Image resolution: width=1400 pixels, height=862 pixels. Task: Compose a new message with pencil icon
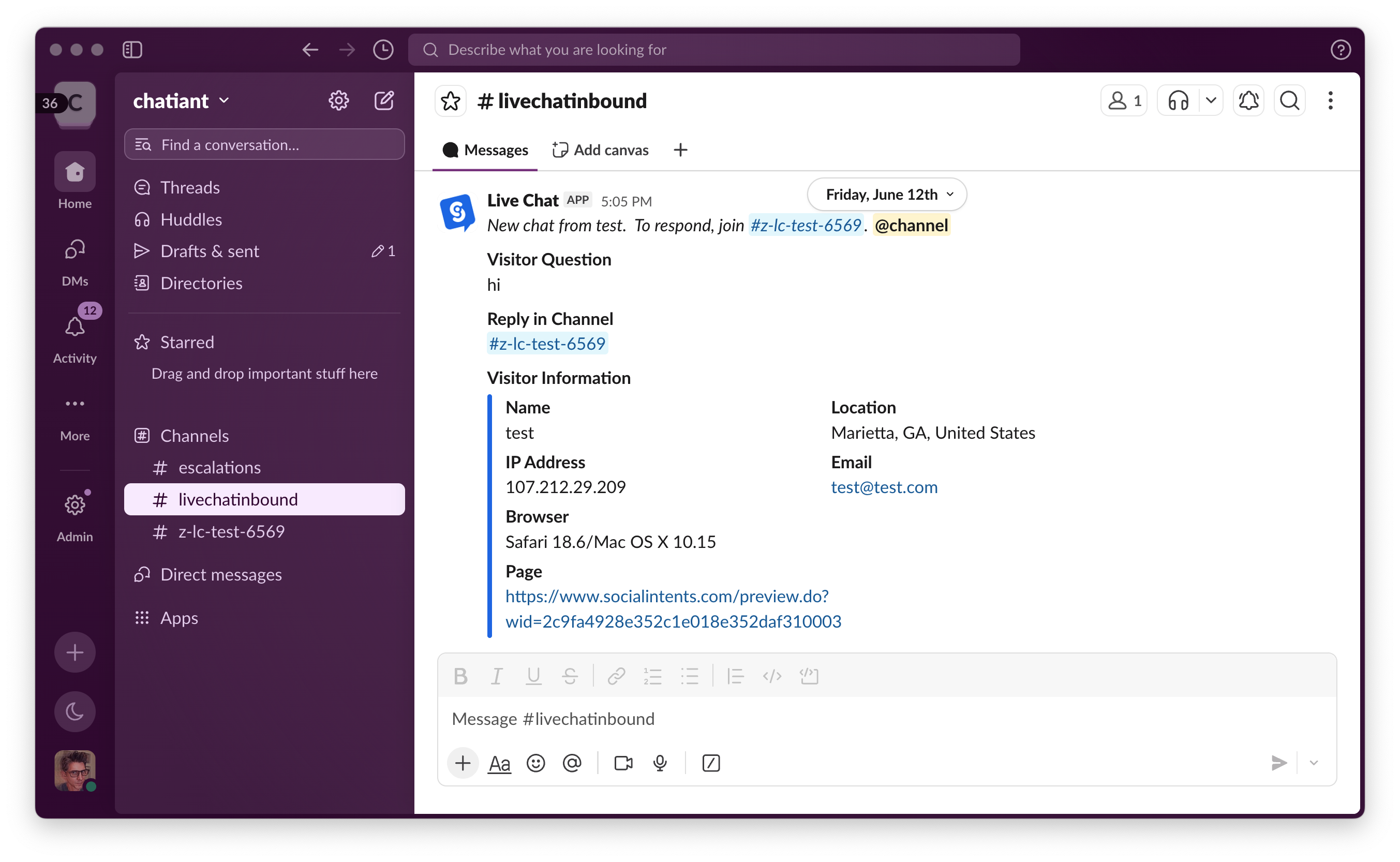point(384,100)
